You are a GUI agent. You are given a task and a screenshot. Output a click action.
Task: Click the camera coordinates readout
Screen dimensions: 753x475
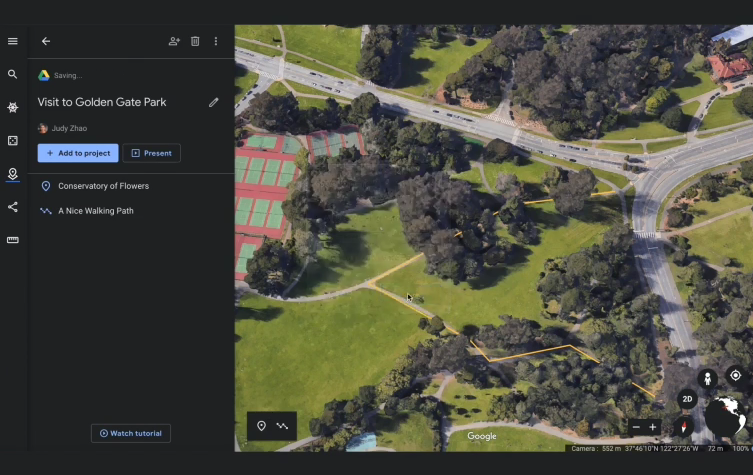pos(633,449)
